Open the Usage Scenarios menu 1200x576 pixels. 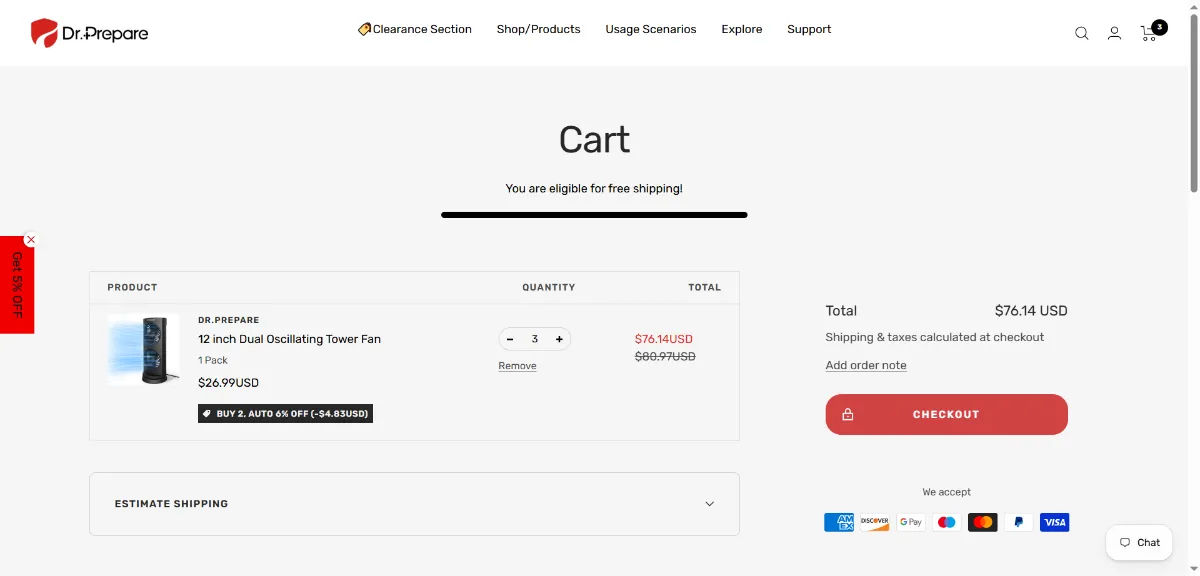coord(651,29)
